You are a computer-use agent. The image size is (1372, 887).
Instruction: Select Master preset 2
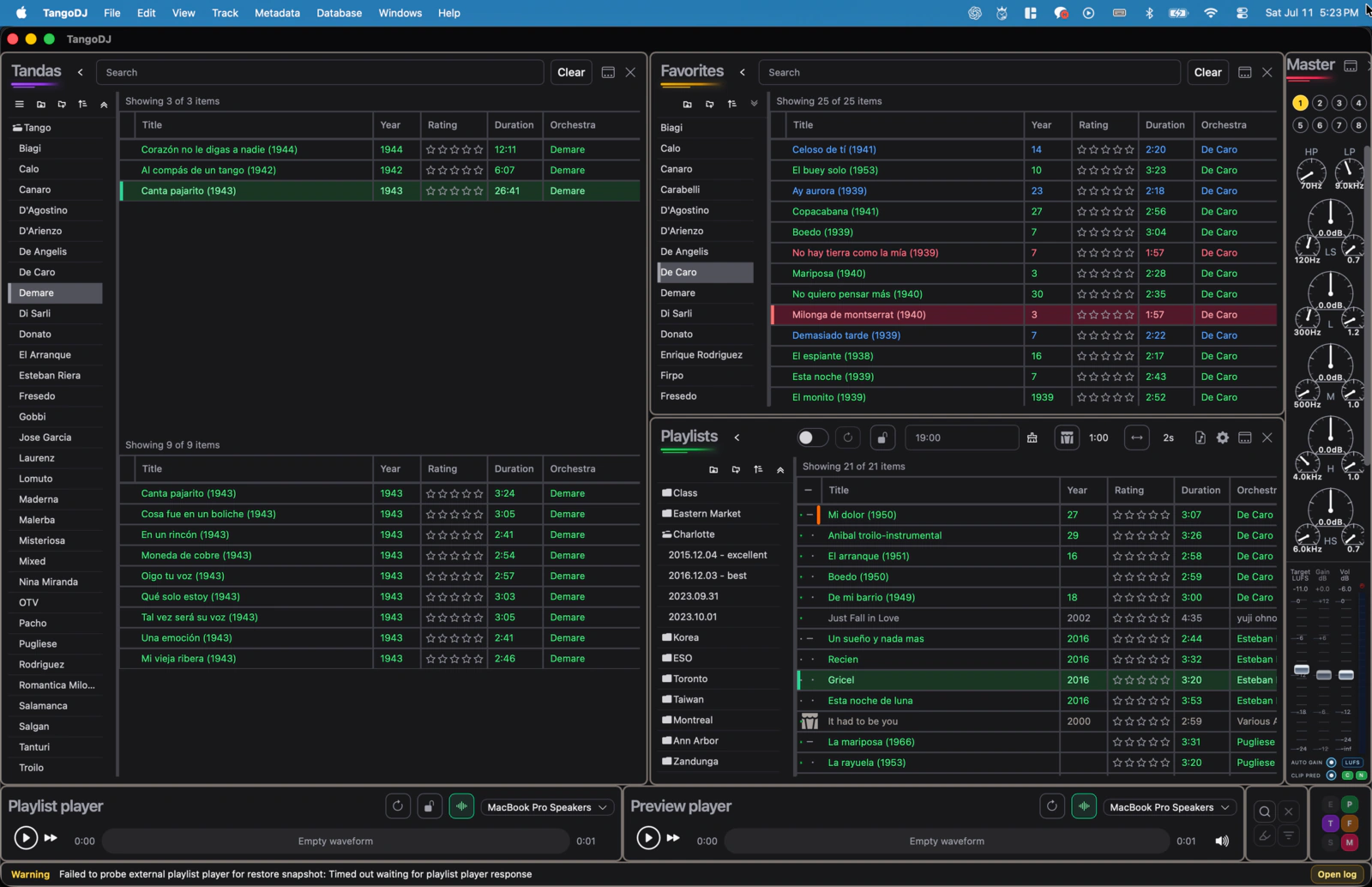tap(1321, 103)
